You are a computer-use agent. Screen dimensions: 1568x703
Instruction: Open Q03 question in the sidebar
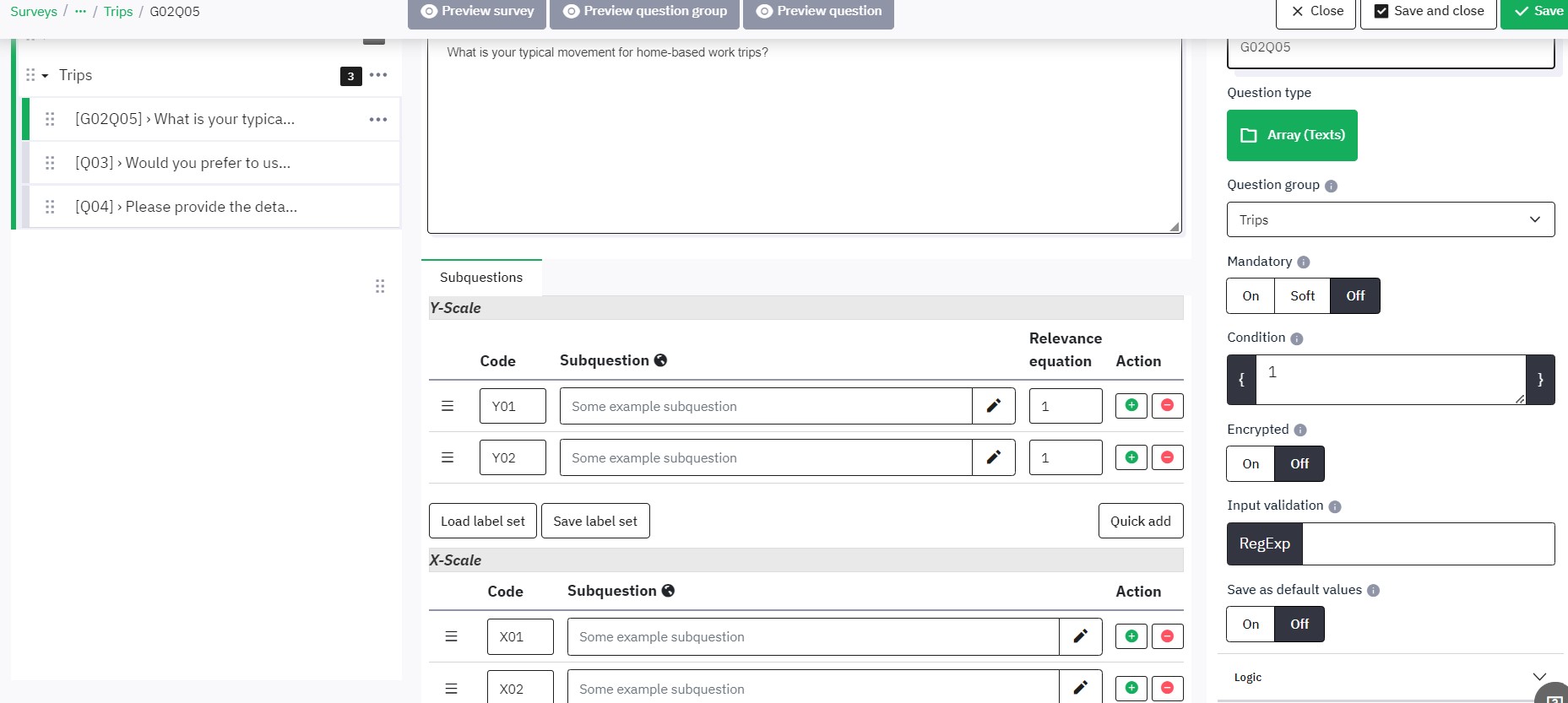182,163
